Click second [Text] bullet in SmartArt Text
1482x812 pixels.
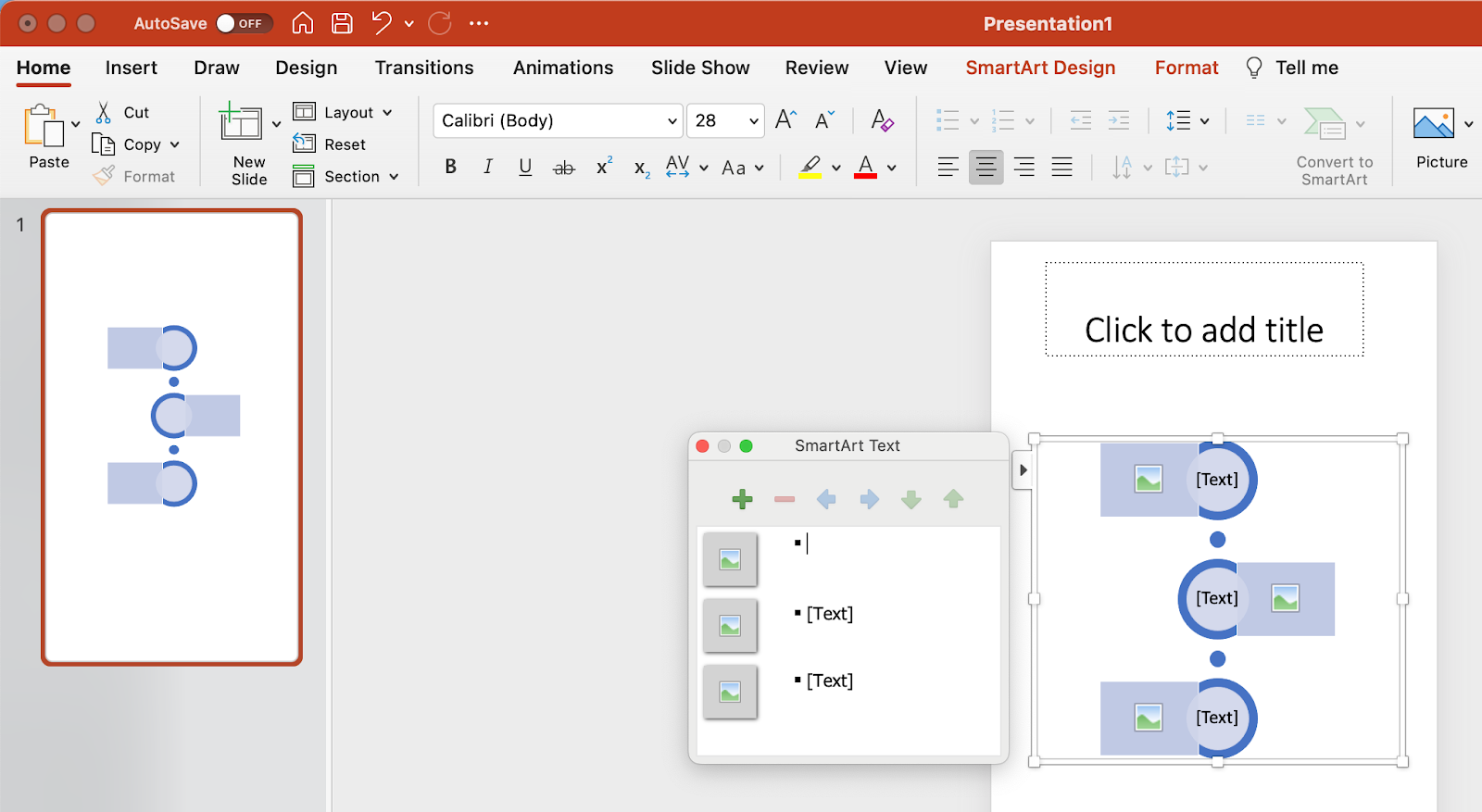pyautogui.click(x=830, y=613)
